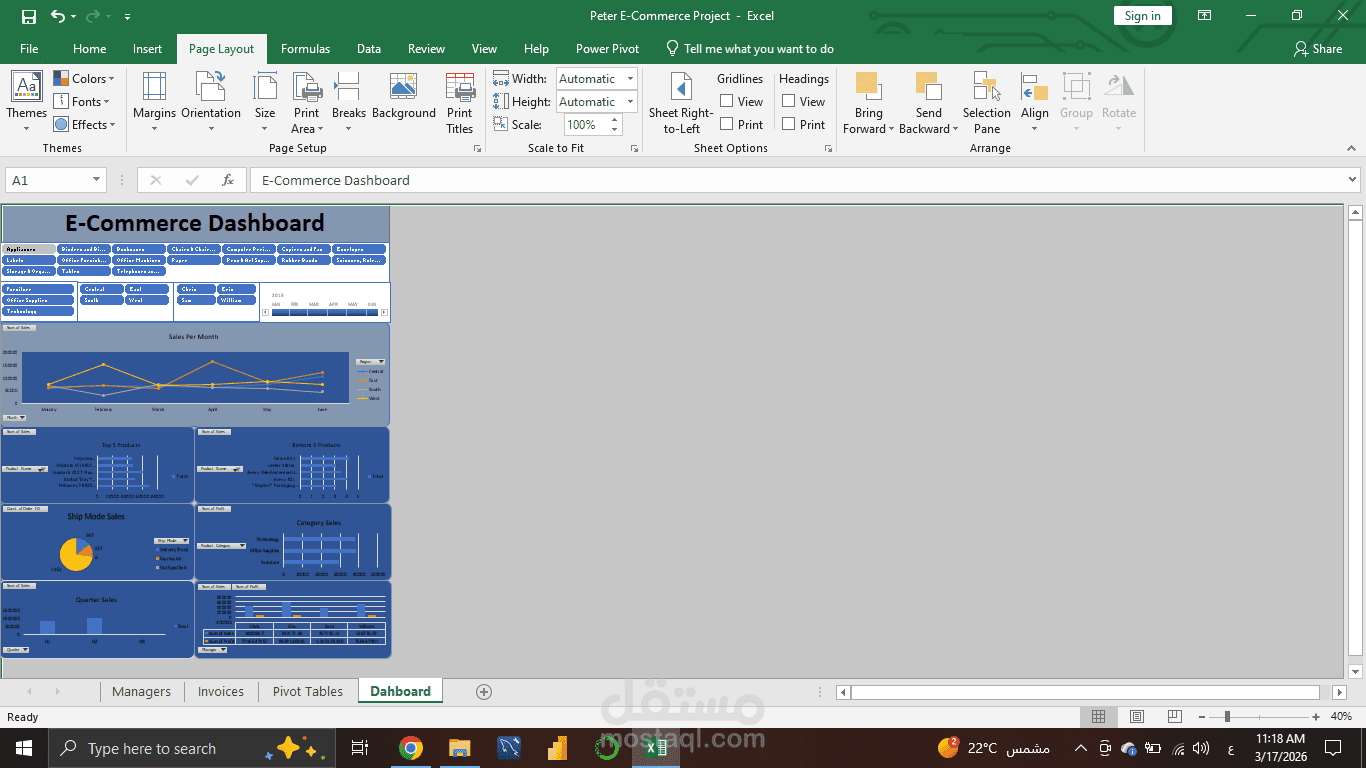Open the Margins options
The image size is (1366, 768).
(154, 102)
